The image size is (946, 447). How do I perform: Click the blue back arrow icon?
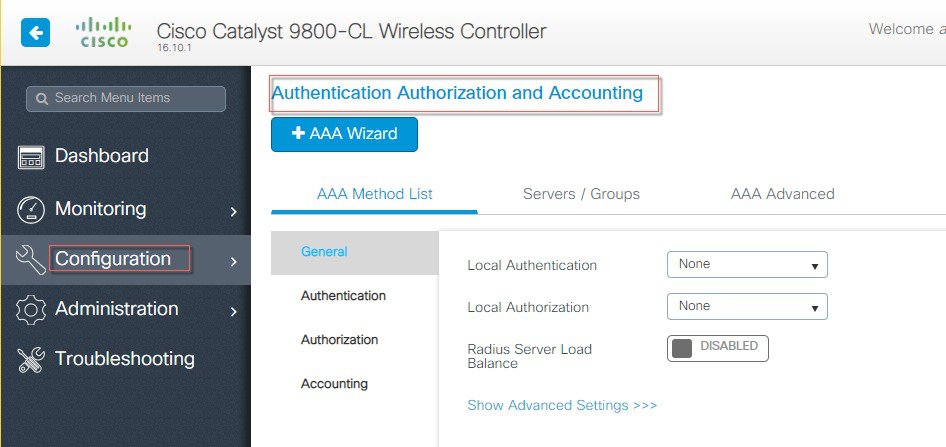pyautogui.click(x=35, y=33)
